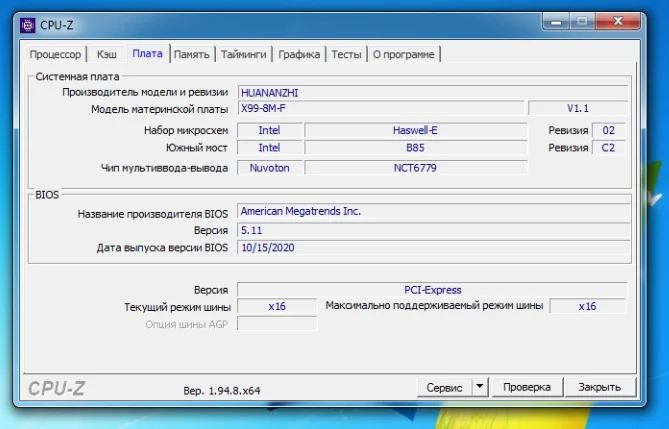Click the CPU-Z title bar app icon

click(28, 25)
